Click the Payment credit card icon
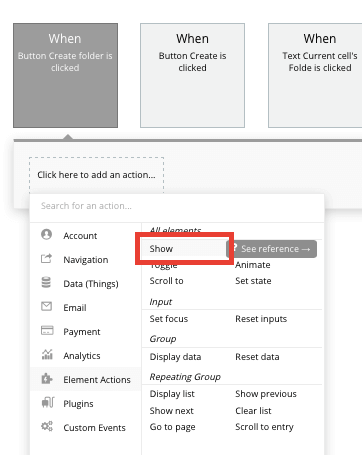 (47, 330)
